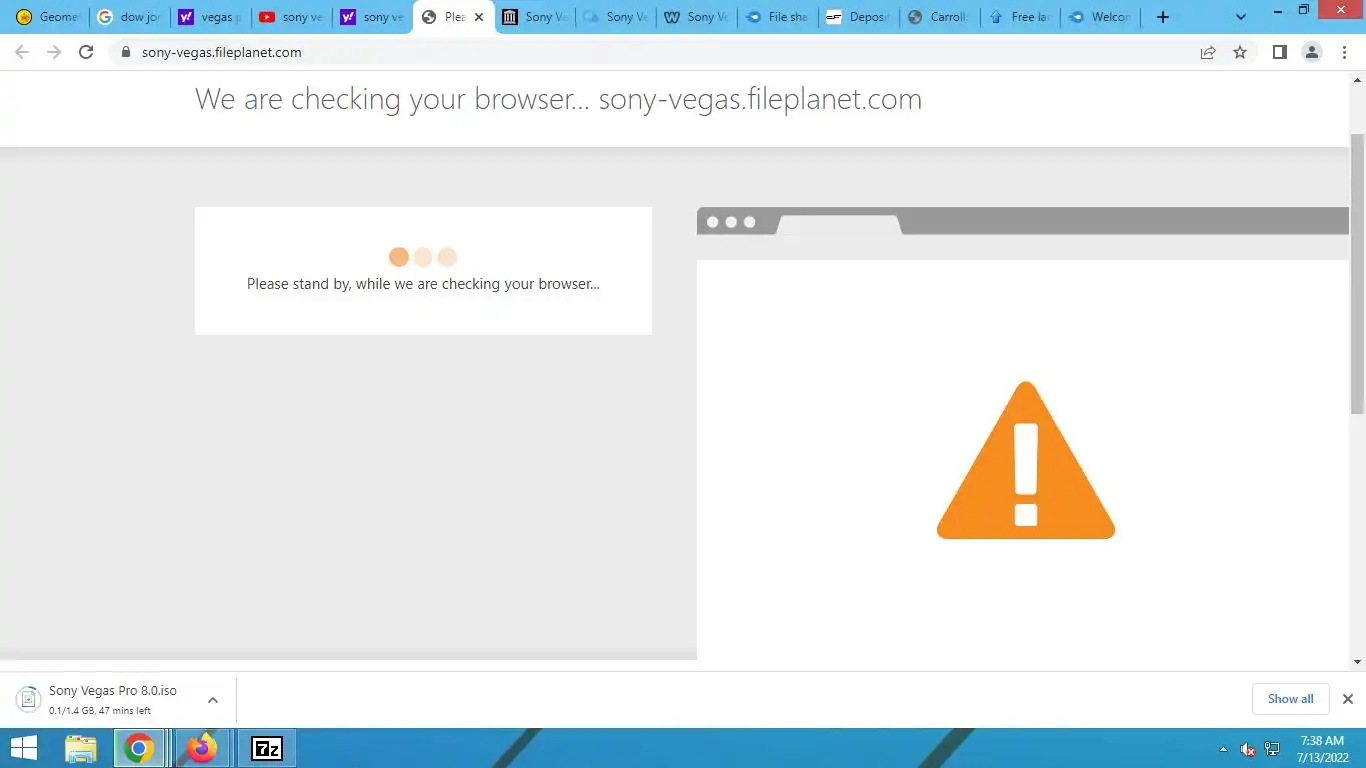Click the muted volume tray icon
Image resolution: width=1366 pixels, height=768 pixels.
tap(1247, 749)
